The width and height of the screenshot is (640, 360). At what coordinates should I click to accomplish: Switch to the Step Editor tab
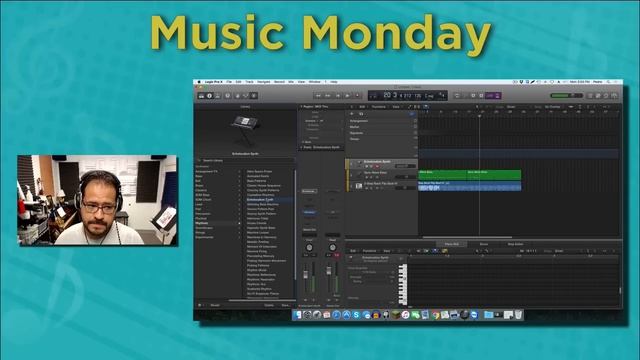tap(516, 244)
